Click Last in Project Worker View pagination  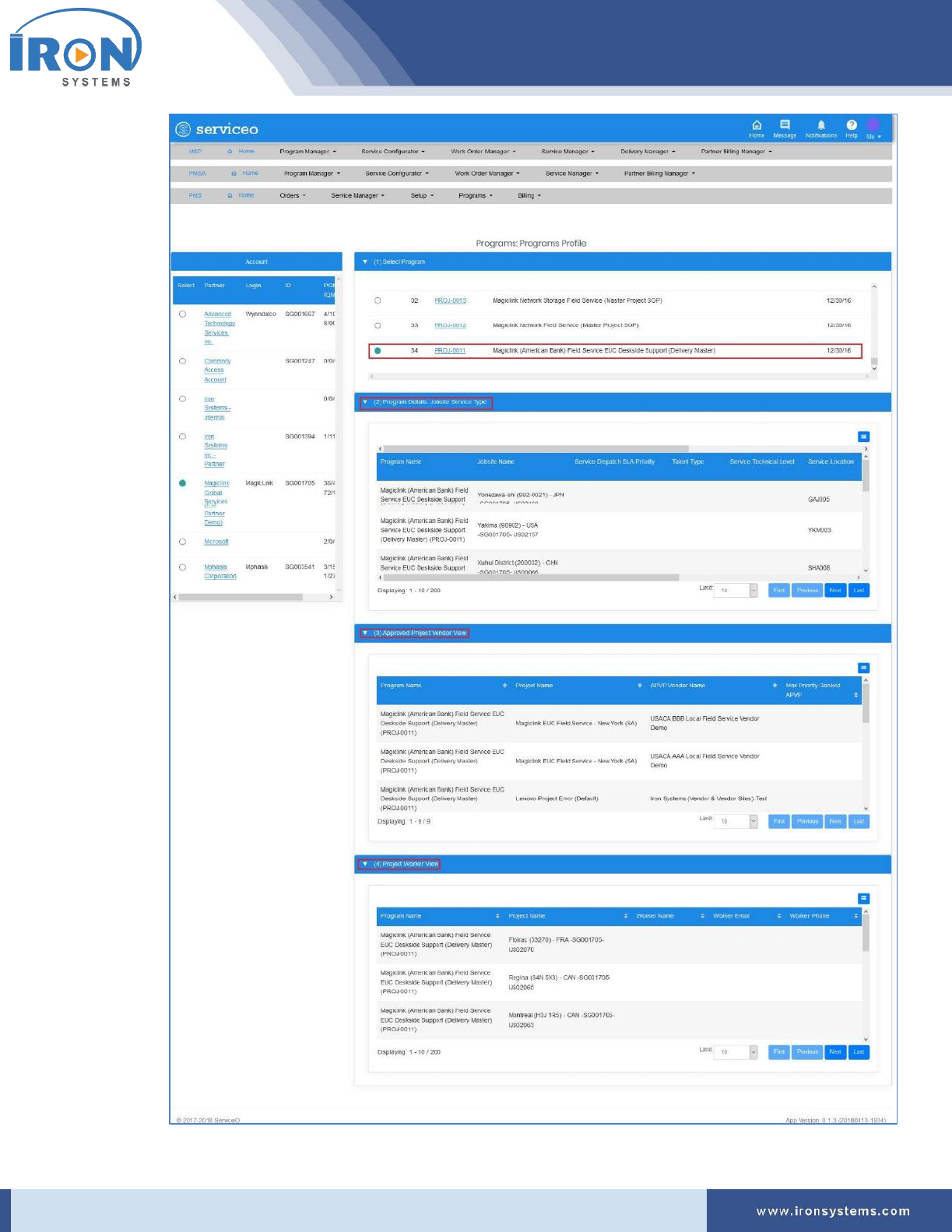(x=859, y=1052)
